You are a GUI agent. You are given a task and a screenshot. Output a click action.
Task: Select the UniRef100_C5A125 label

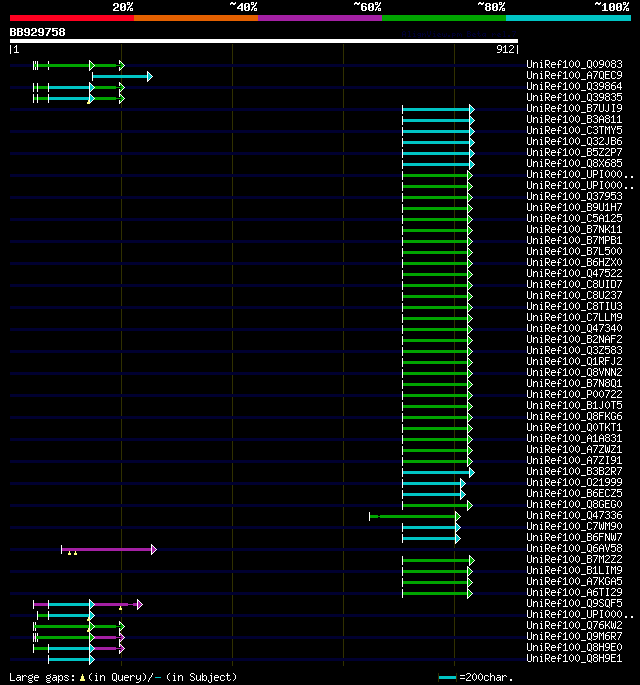pos(574,218)
